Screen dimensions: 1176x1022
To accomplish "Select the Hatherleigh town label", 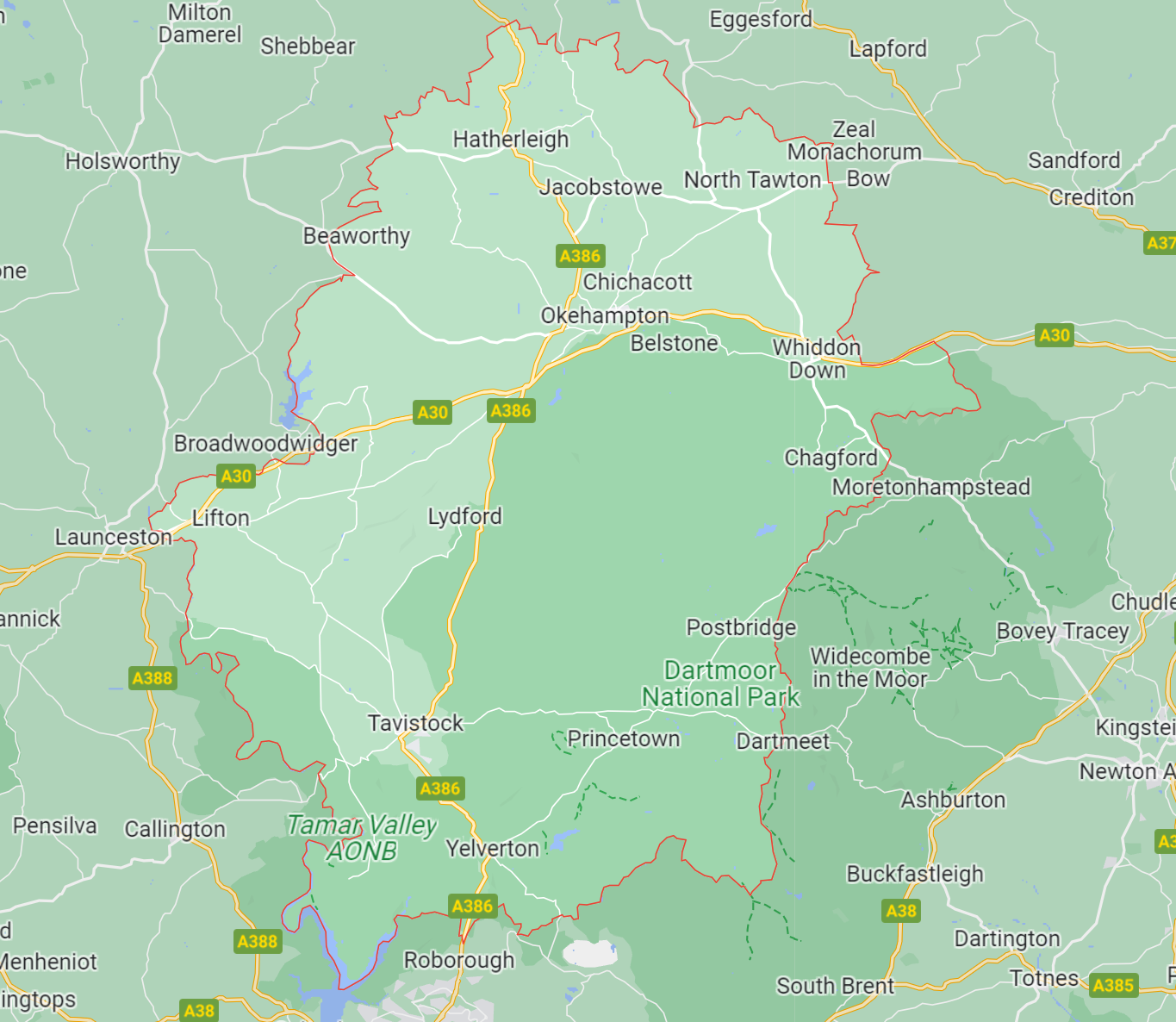I will [x=511, y=139].
